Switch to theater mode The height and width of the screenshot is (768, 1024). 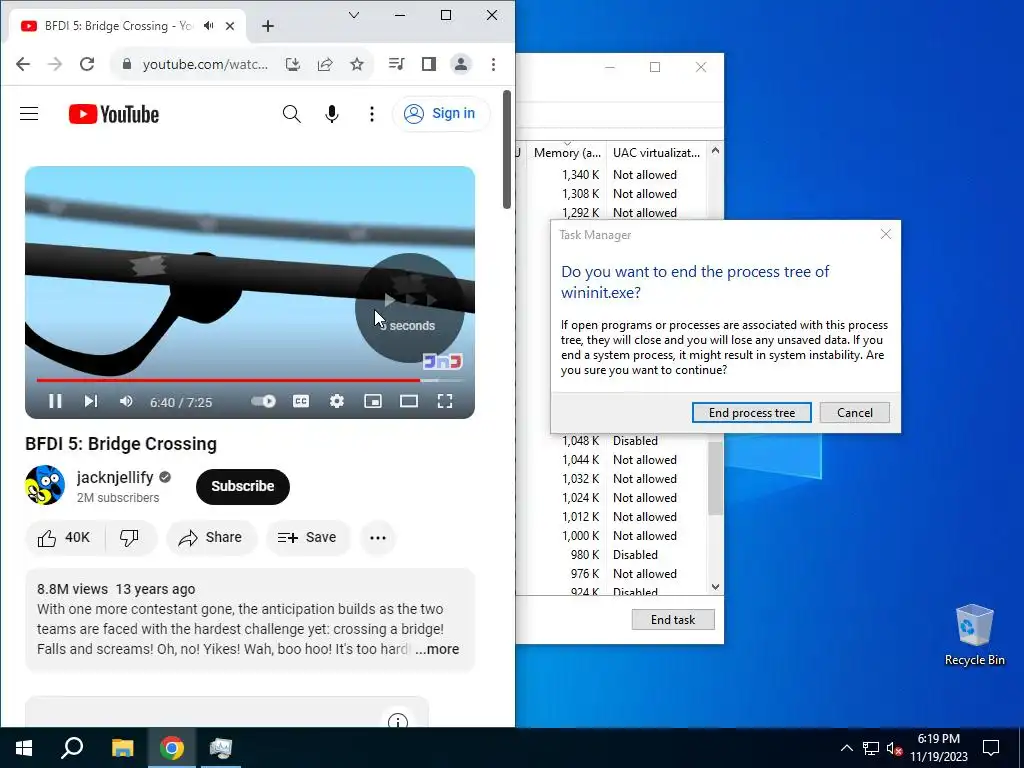[x=409, y=401]
